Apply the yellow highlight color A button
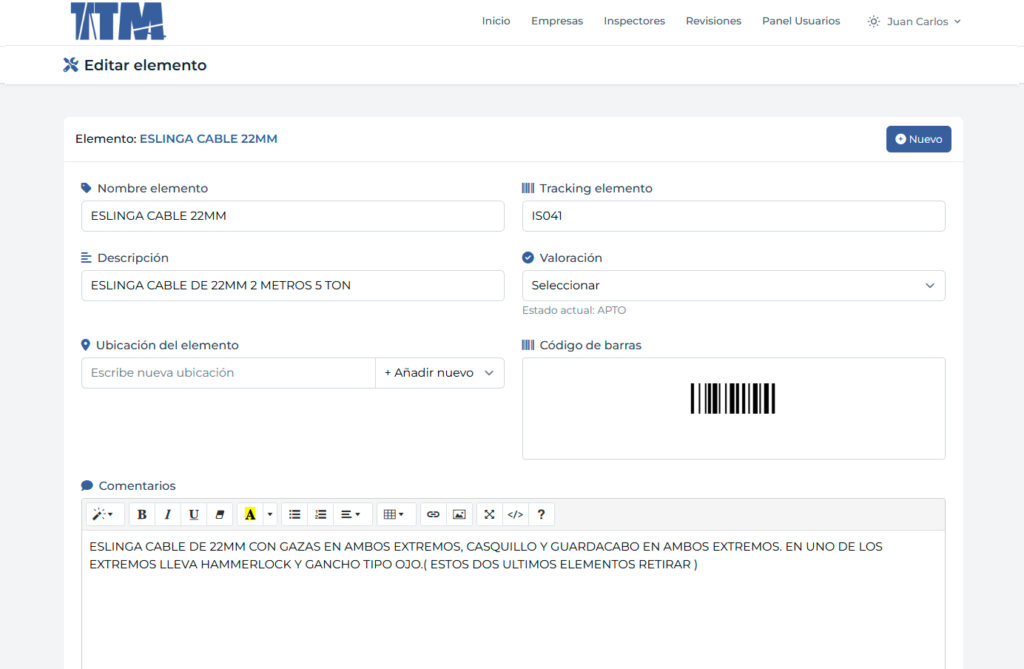 point(250,515)
